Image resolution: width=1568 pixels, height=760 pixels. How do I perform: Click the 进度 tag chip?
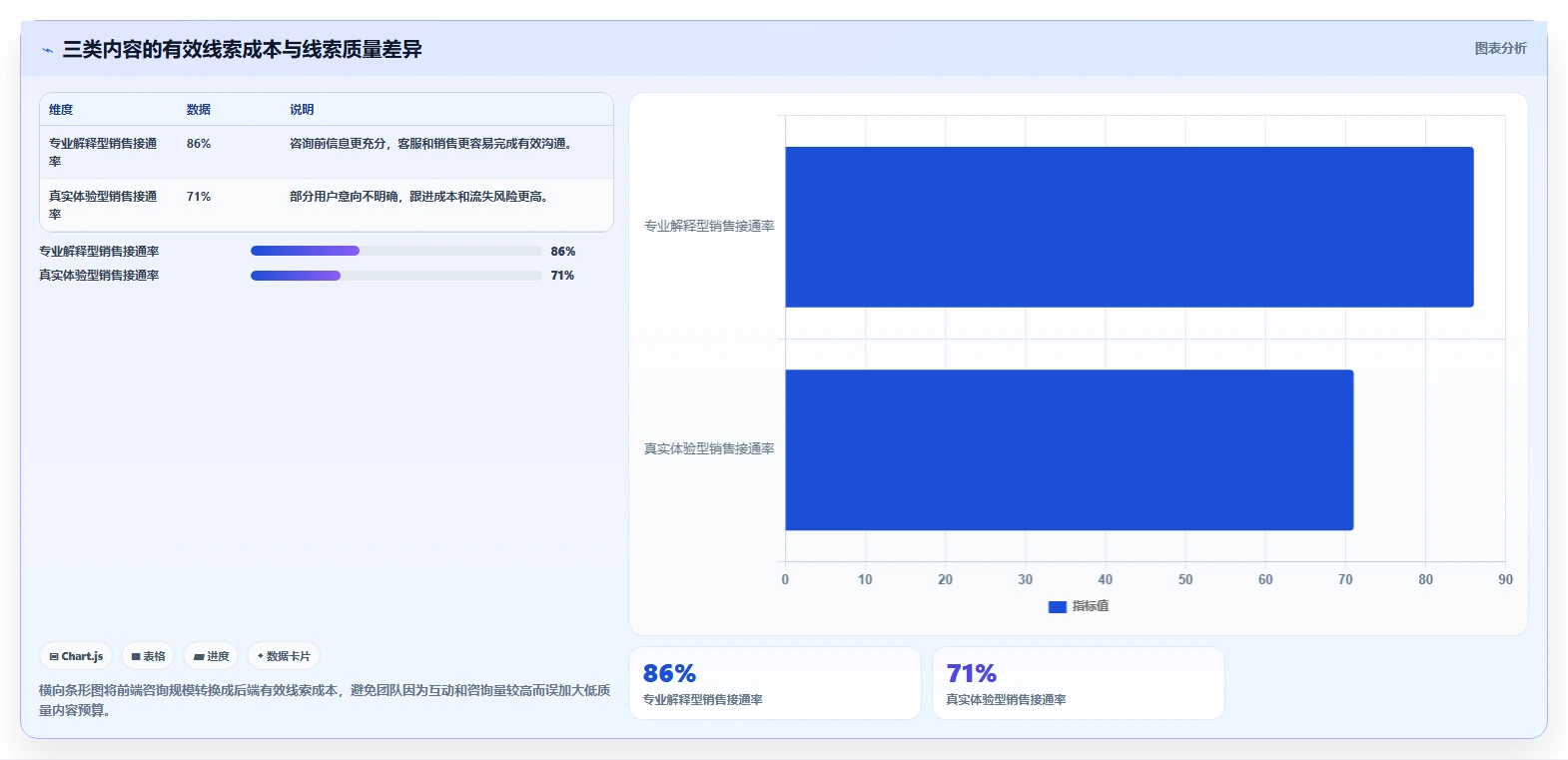pyautogui.click(x=211, y=656)
